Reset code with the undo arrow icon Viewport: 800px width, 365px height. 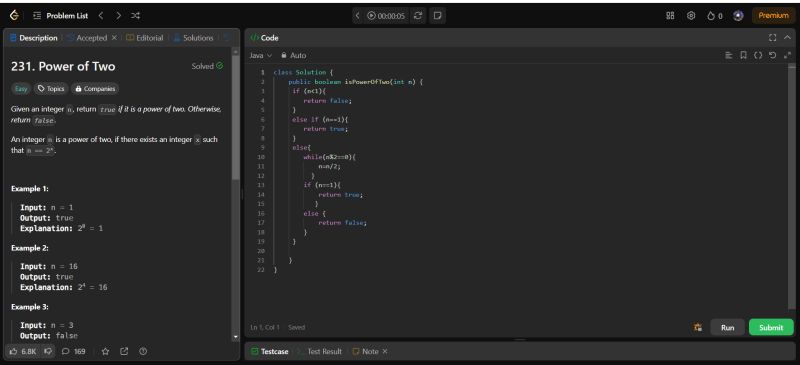click(x=772, y=55)
